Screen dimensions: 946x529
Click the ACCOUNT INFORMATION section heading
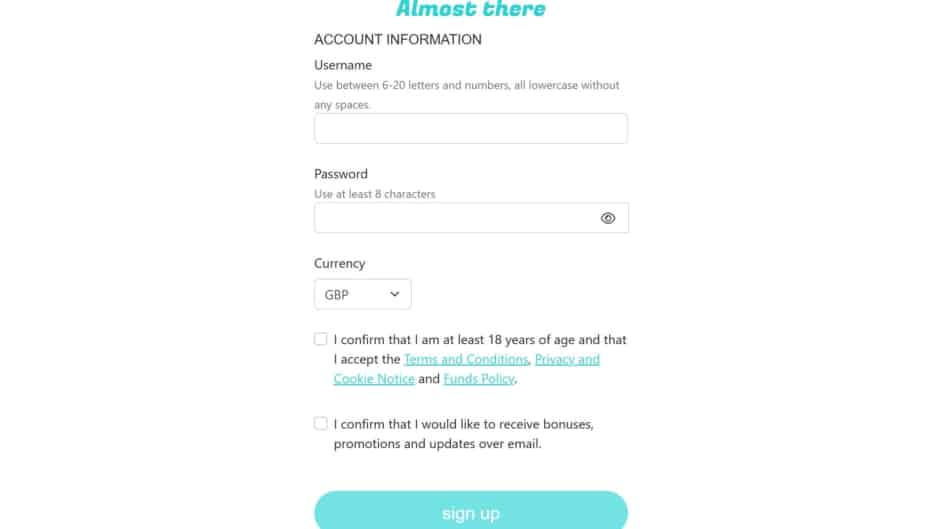click(398, 40)
